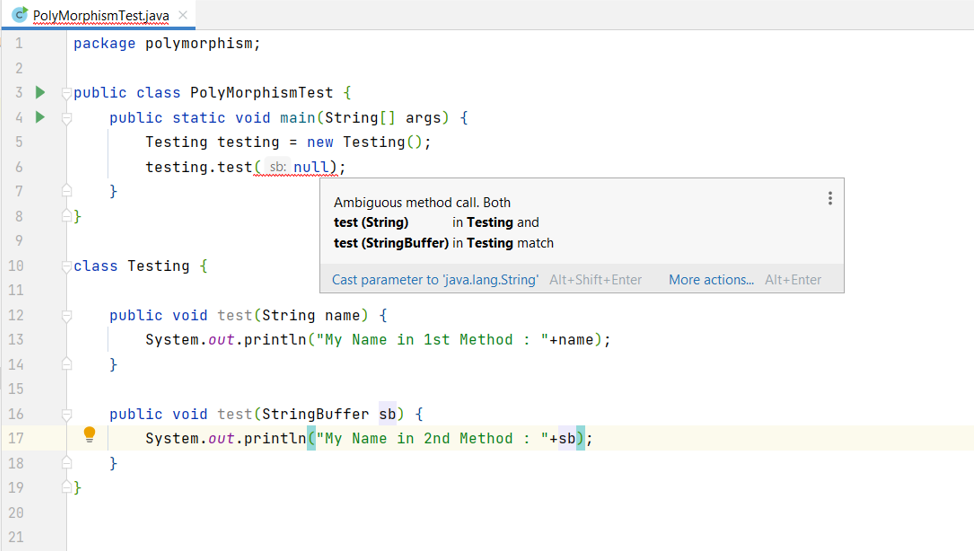Click the Java class icon on the tab

point(20,14)
